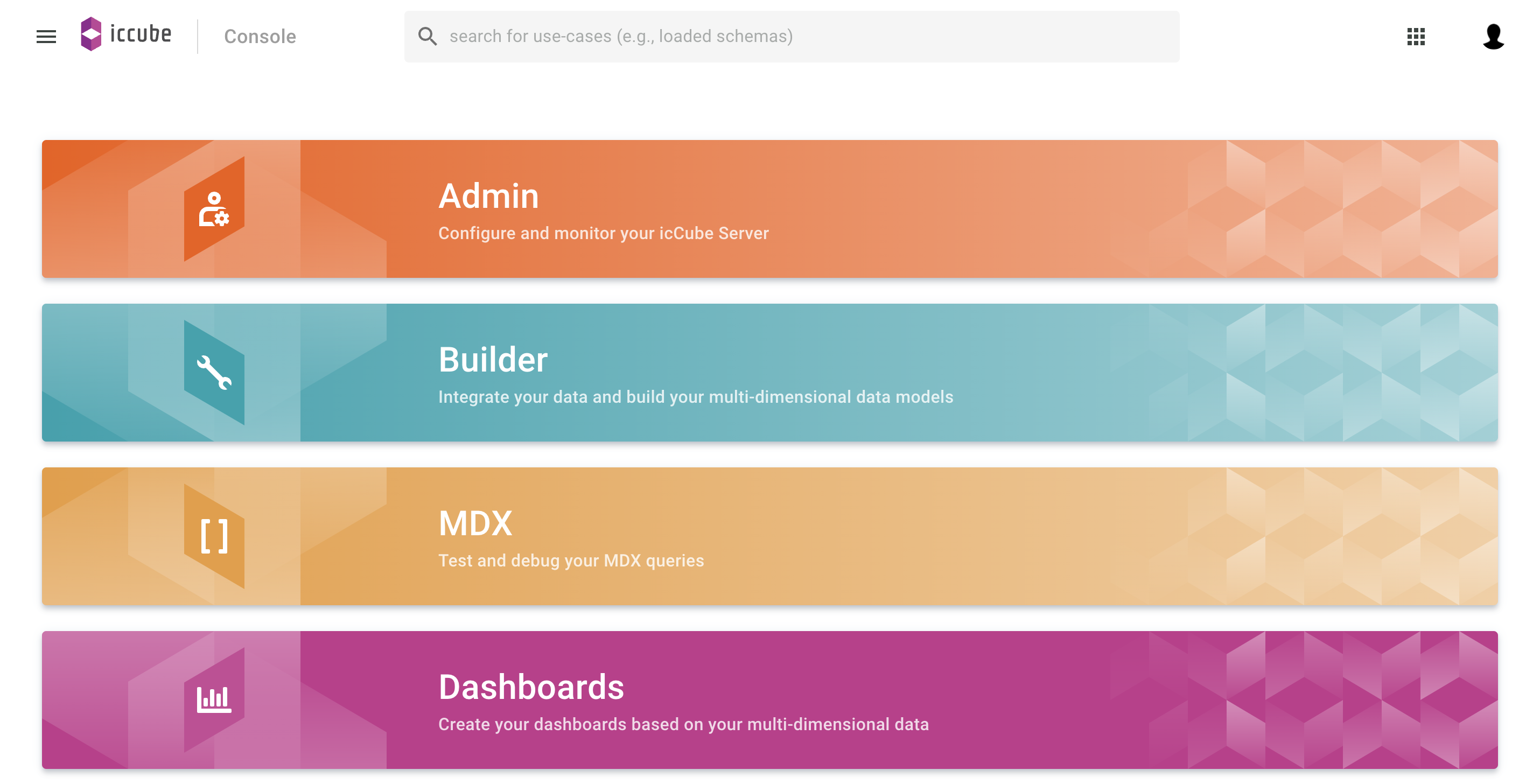Click the icCube wordmark text
This screenshot has height=784, width=1540.
[x=141, y=34]
